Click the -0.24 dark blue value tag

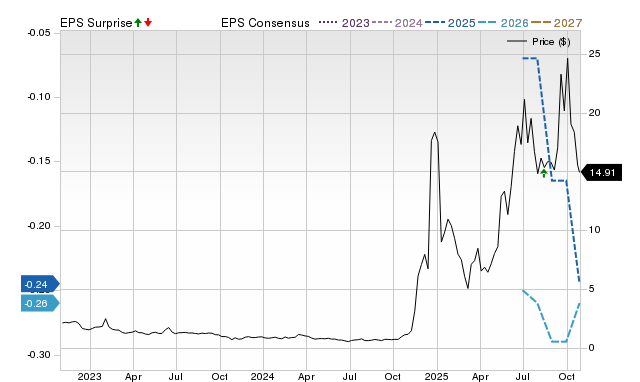[40, 284]
